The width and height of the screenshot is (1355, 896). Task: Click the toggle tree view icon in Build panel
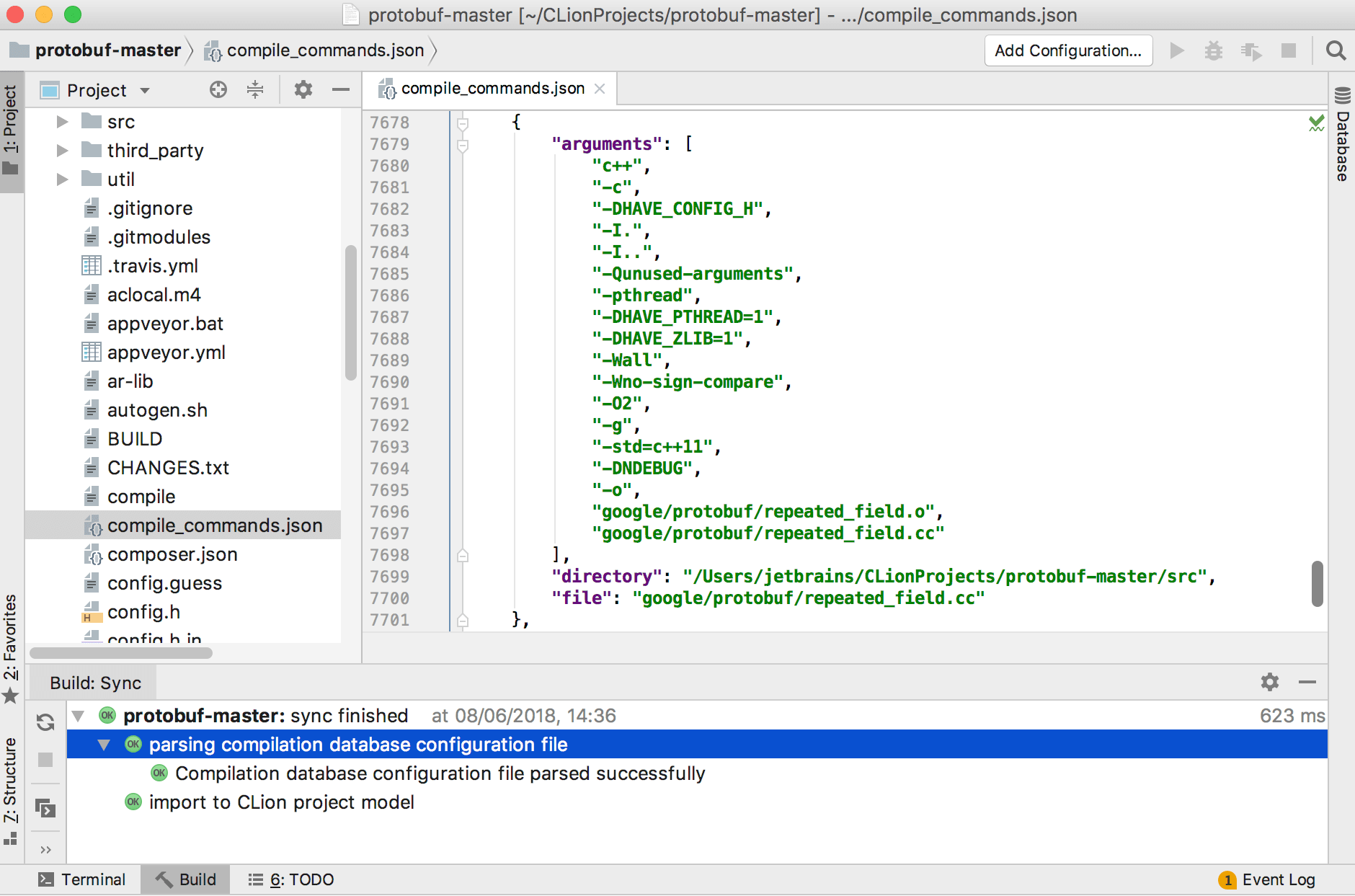45,809
